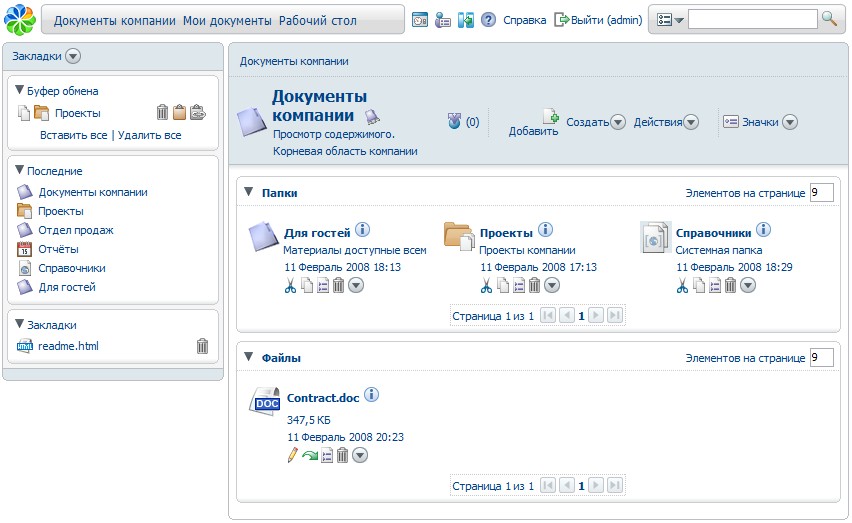The height and width of the screenshot is (523, 852).
Task: Go to Мои документы in navigation
Action: click(x=227, y=21)
